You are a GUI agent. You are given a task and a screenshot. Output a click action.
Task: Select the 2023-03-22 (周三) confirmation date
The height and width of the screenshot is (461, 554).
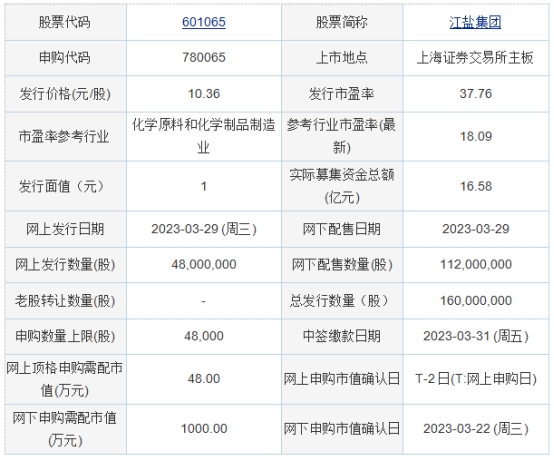click(x=476, y=429)
